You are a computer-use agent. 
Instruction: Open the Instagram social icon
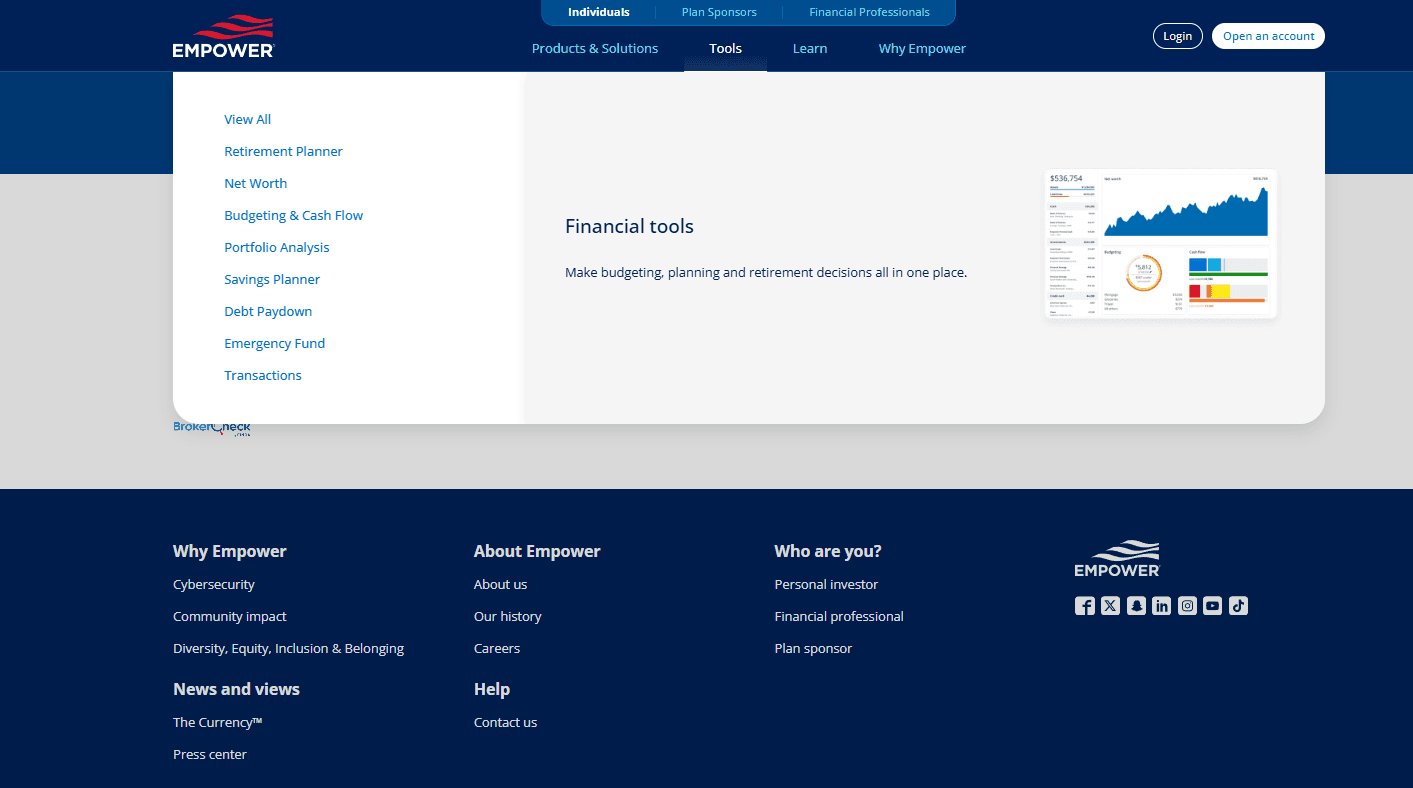[1187, 605]
